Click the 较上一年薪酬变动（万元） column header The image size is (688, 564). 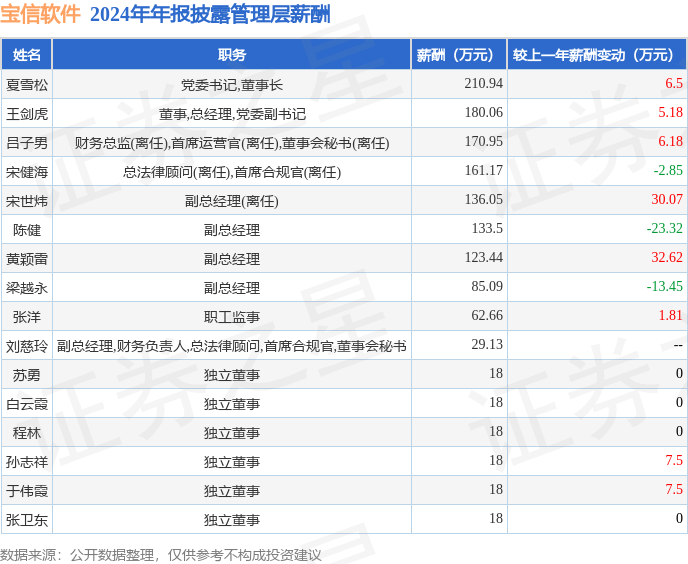[597, 55]
